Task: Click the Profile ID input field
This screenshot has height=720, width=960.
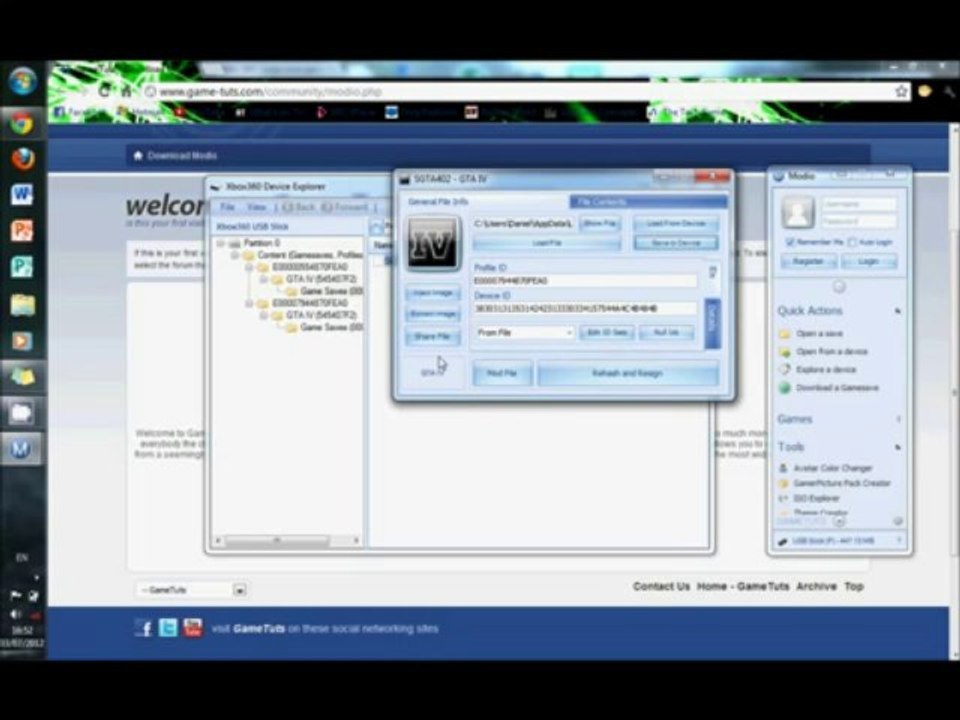Action: 585,281
